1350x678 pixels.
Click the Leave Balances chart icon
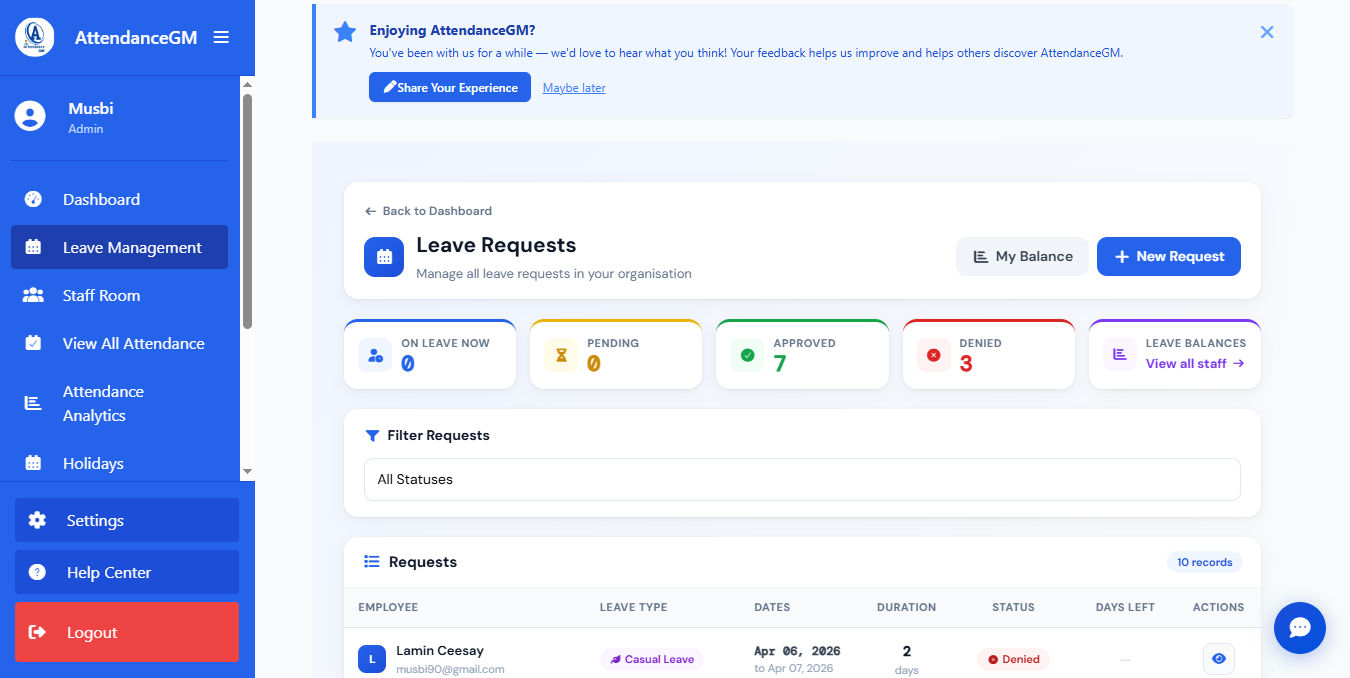(x=1120, y=355)
